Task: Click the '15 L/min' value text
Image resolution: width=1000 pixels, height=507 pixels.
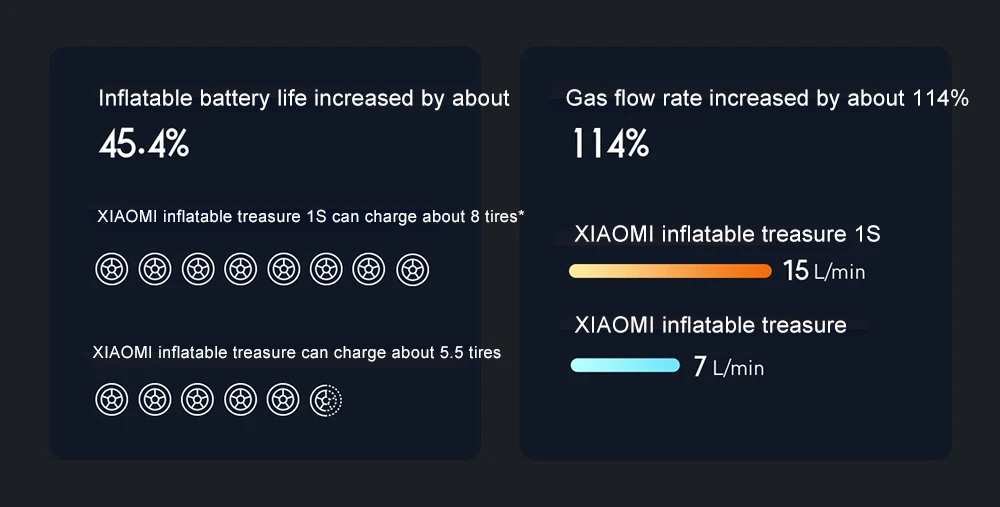Action: click(824, 270)
